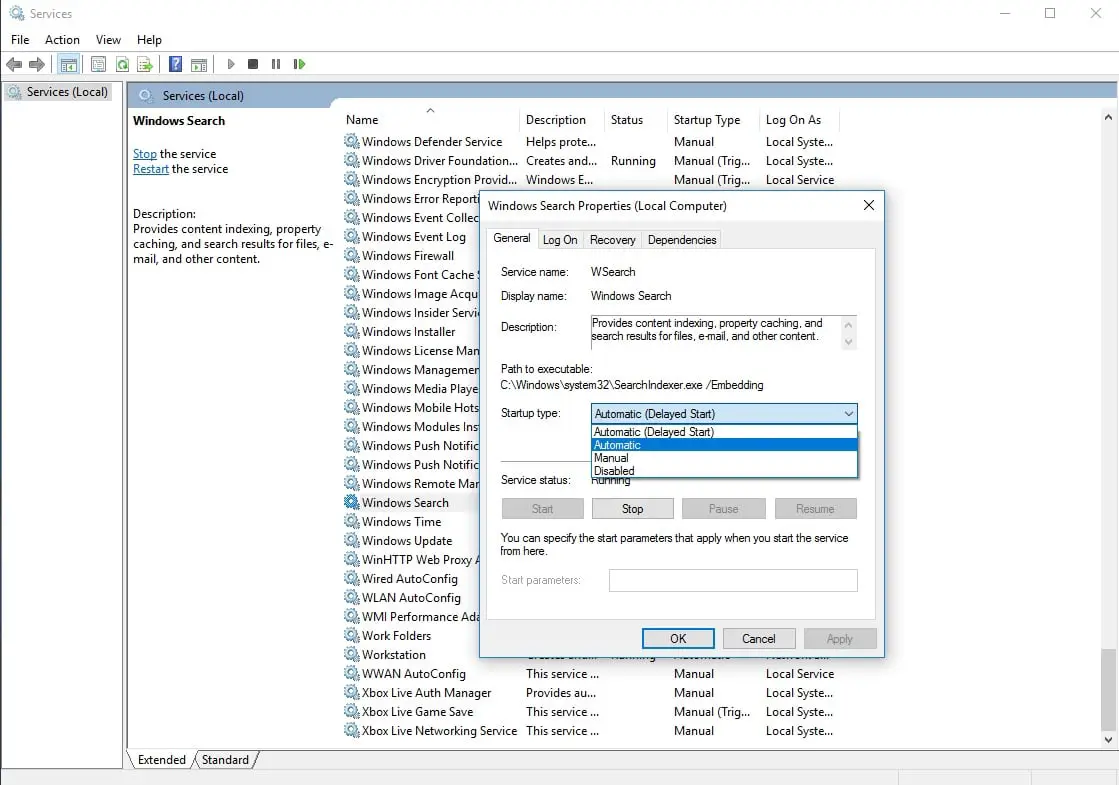Toggle the show/hide console tree icon
Screen dimensions: 1119x785
pos(69,64)
